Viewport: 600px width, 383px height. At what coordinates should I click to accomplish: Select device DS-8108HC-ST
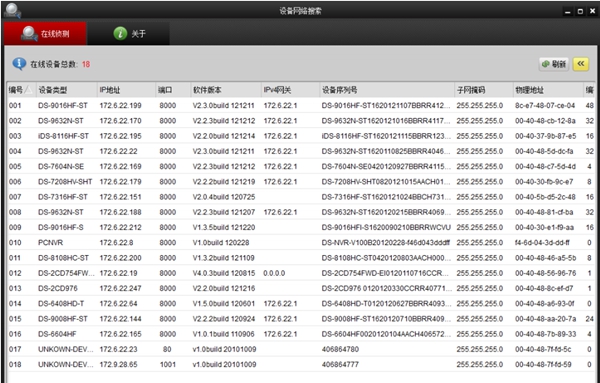[64, 258]
